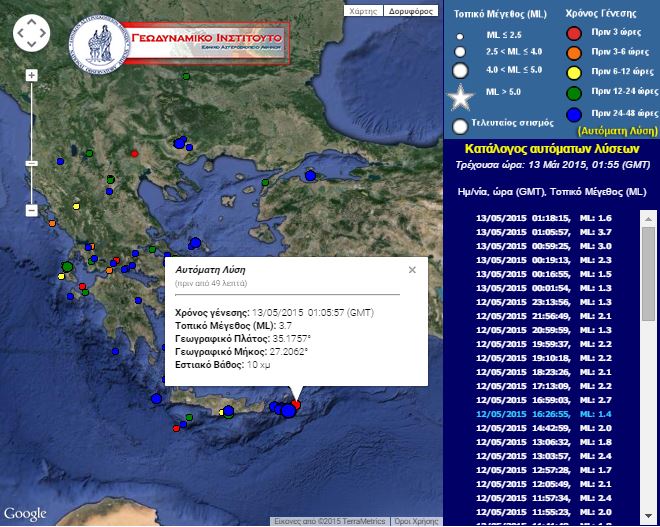
Task: Click the large green marker near Kefalonia
Action: pos(67,266)
